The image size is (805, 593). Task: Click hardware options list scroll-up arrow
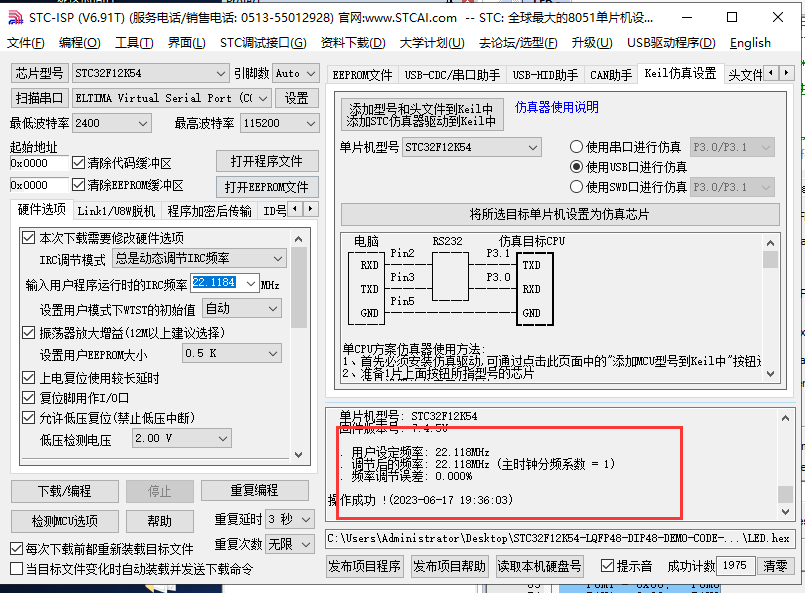click(x=298, y=239)
